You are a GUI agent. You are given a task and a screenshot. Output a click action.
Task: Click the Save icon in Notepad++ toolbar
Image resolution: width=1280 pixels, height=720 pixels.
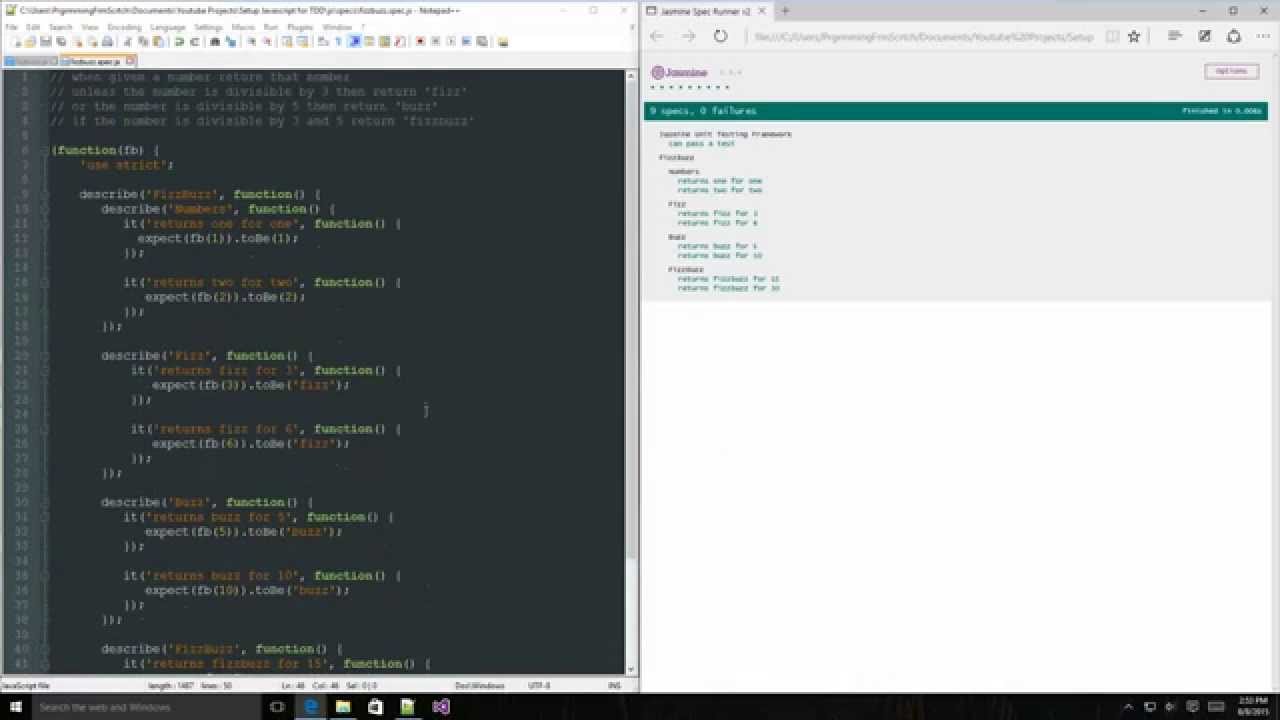pos(45,42)
